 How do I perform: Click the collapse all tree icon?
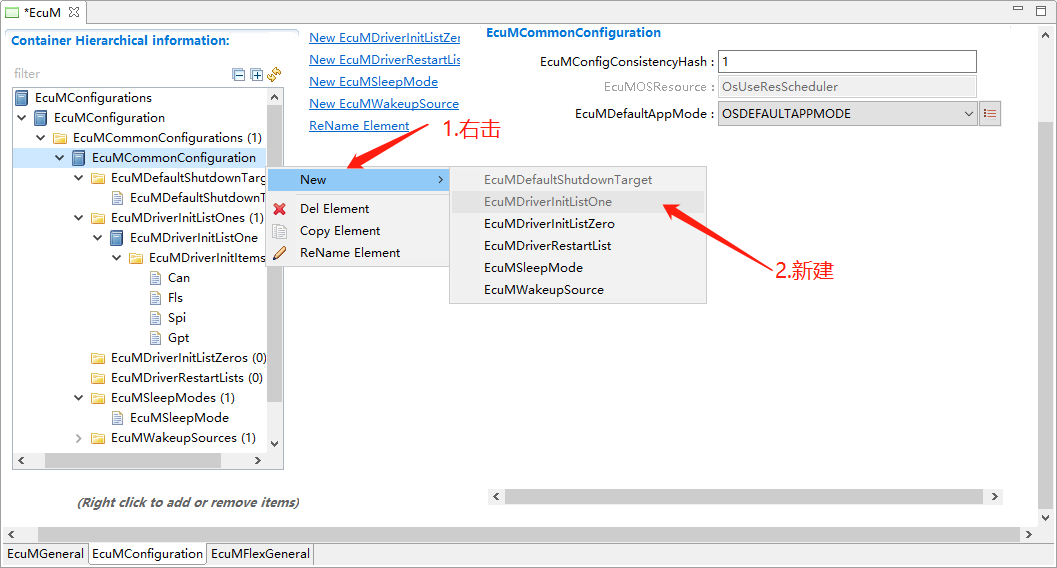tap(238, 74)
